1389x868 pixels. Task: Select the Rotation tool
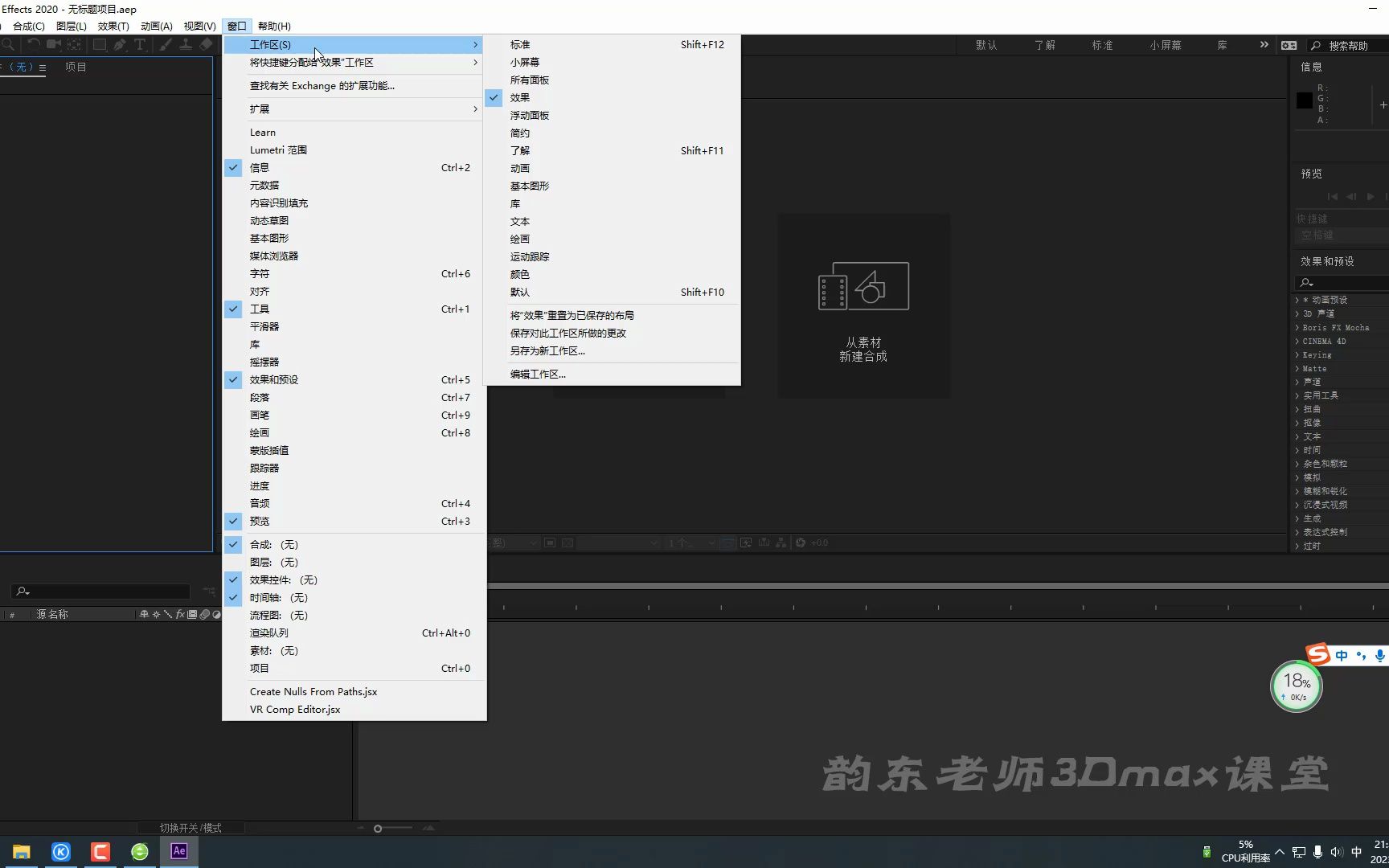tap(33, 44)
